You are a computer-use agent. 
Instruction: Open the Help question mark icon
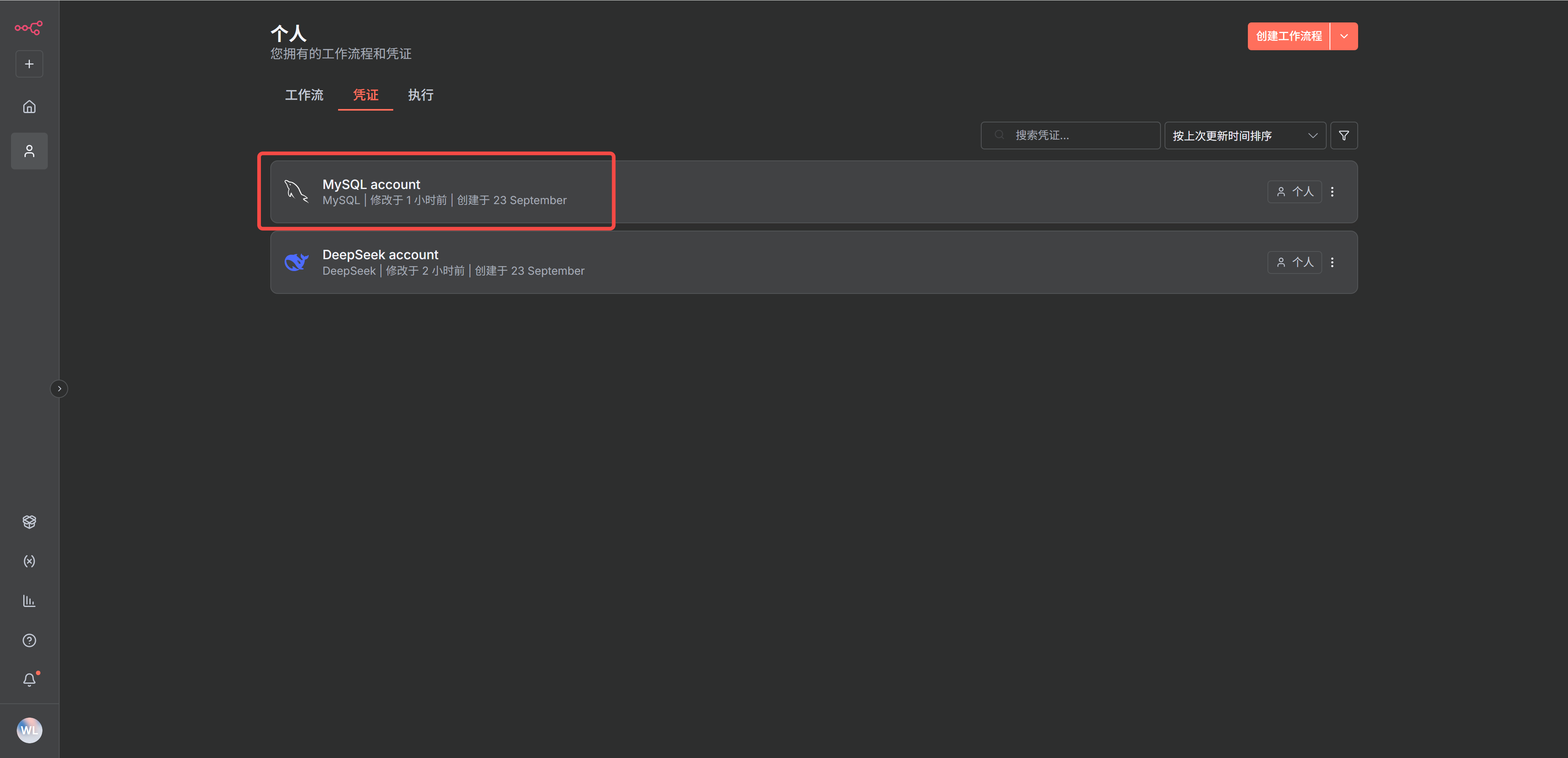point(29,640)
